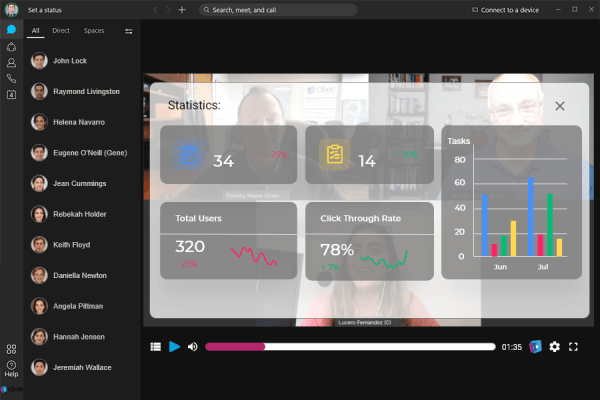Open the Teams icon in sidebar
The width and height of the screenshot is (600, 400).
click(11, 47)
